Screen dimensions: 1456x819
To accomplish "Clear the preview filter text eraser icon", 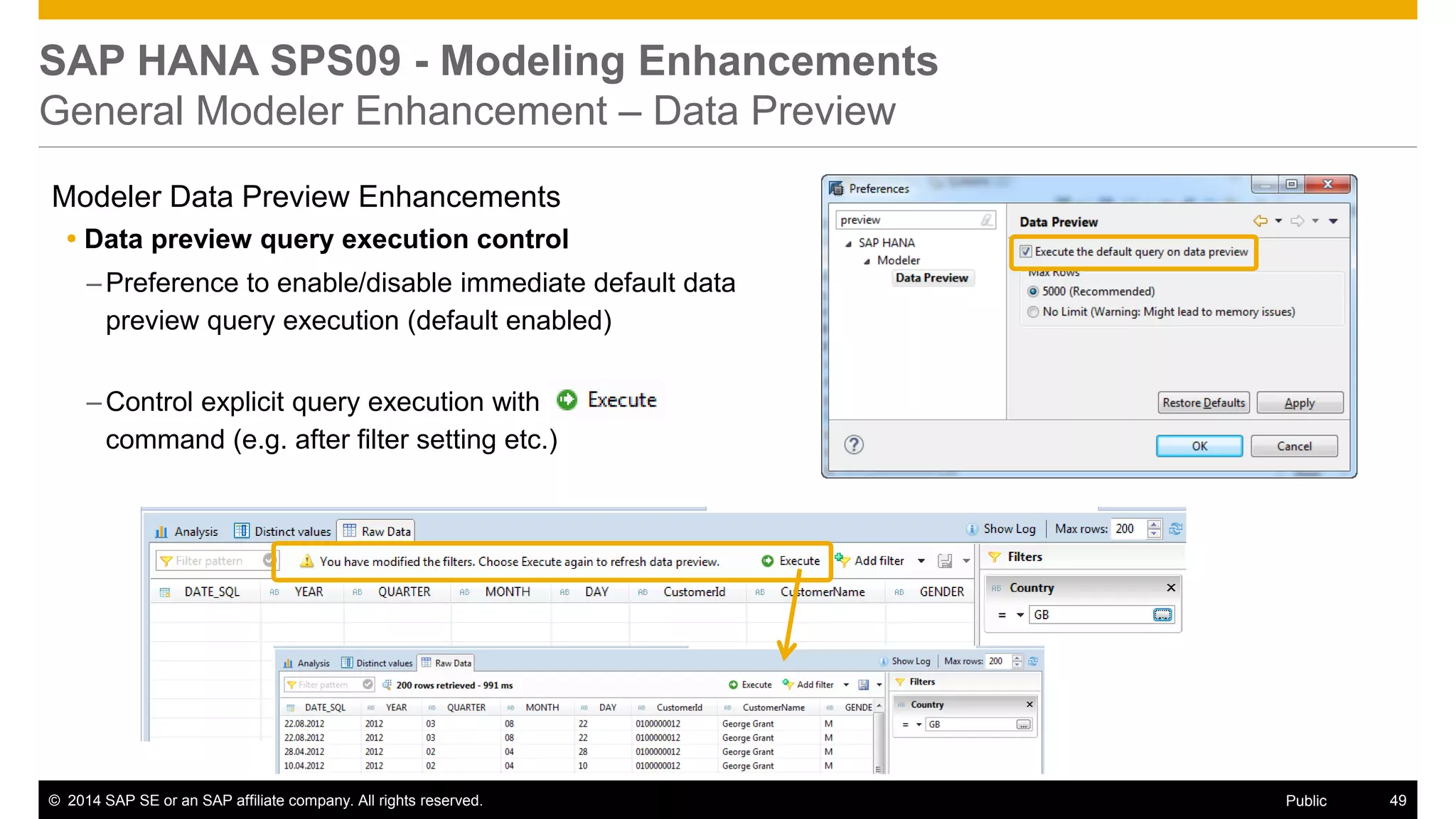I will (x=987, y=220).
